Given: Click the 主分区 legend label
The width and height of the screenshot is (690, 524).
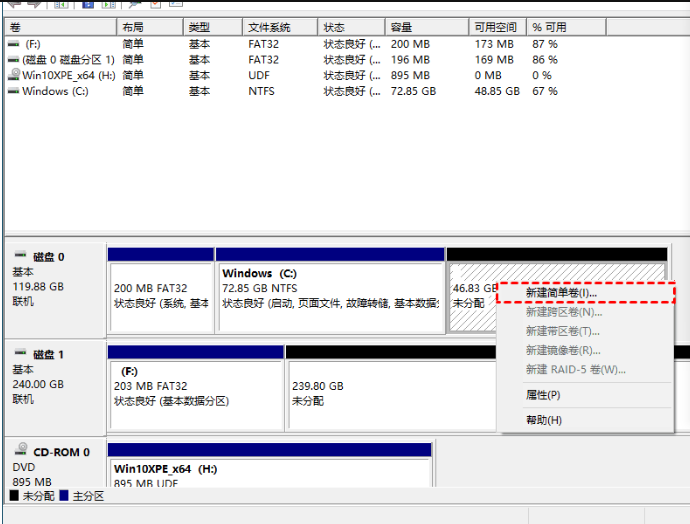Looking at the screenshot, I should point(88,496).
